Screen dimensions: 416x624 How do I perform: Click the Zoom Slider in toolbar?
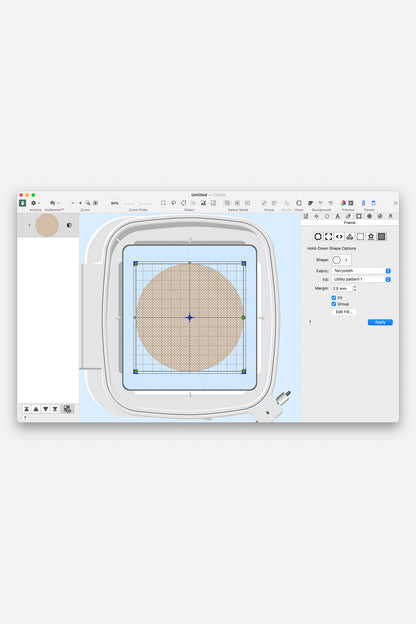tap(139, 203)
